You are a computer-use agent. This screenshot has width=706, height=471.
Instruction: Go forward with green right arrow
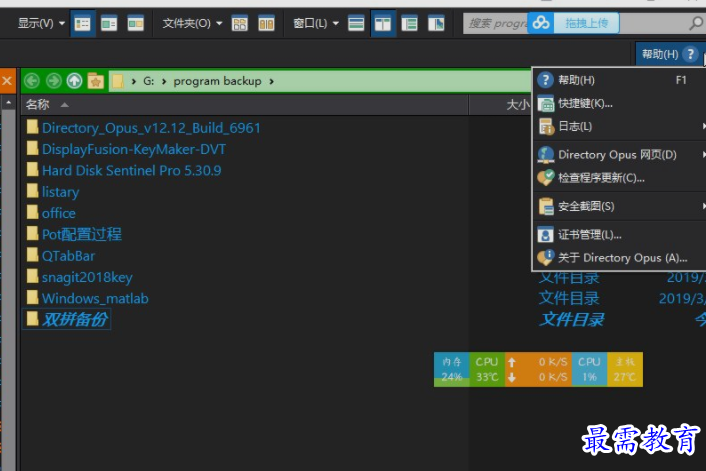[53, 81]
